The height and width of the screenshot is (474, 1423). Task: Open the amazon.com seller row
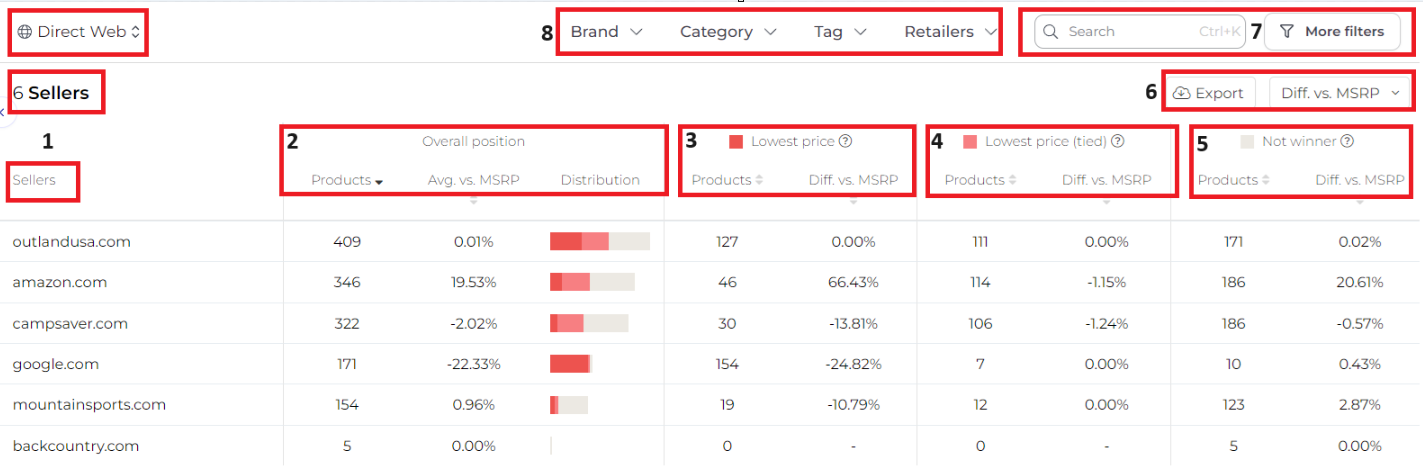60,283
